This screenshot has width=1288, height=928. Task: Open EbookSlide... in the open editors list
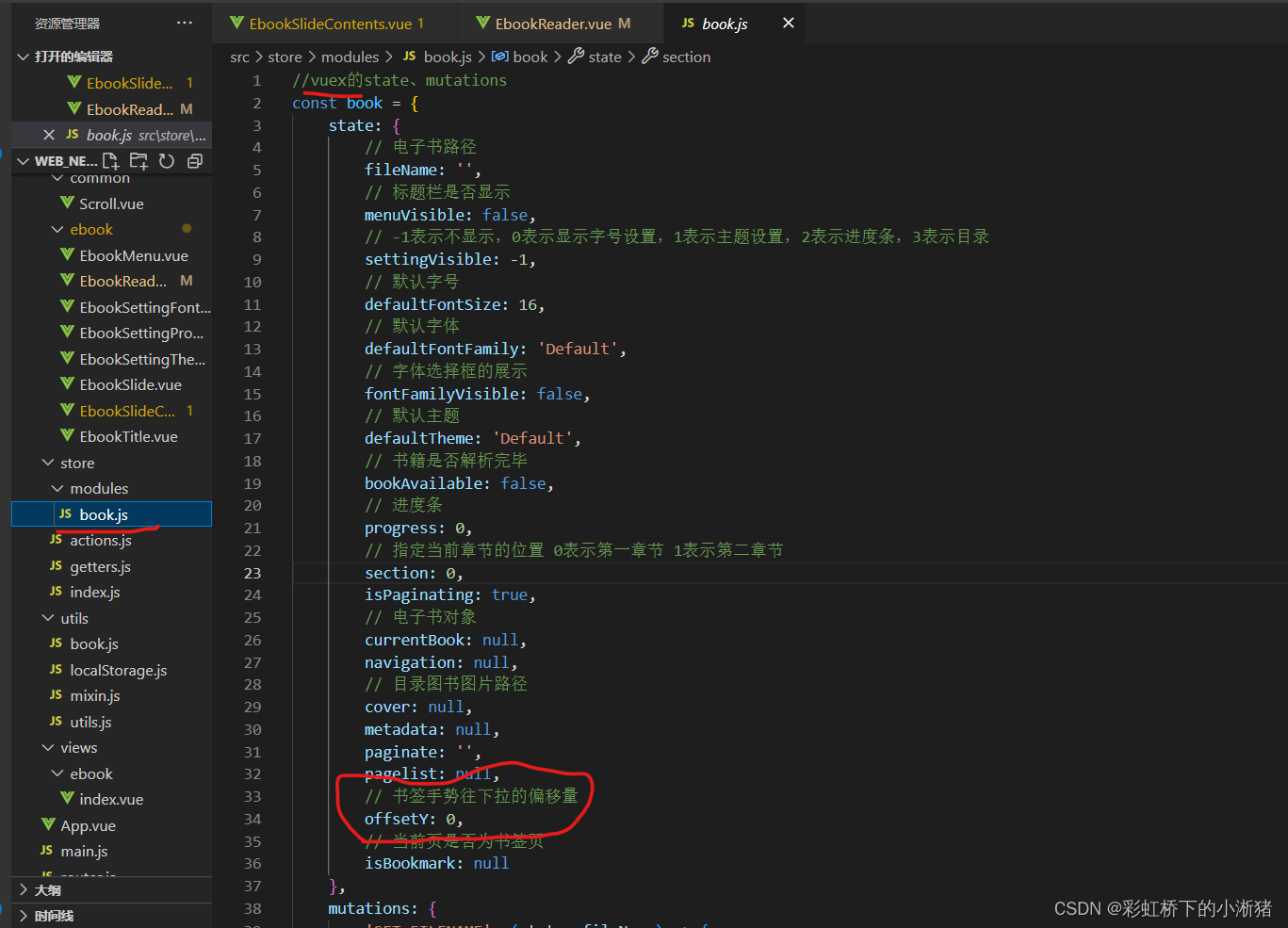coord(111,83)
